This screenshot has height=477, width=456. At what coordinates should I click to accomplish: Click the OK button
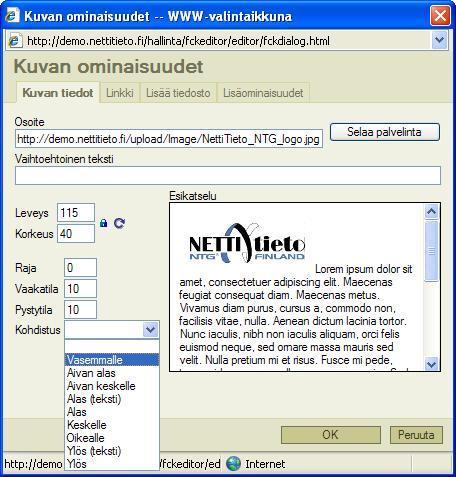click(x=331, y=435)
